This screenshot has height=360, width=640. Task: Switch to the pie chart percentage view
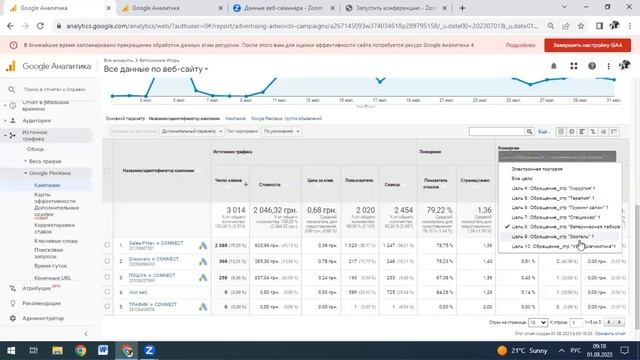click(572, 131)
